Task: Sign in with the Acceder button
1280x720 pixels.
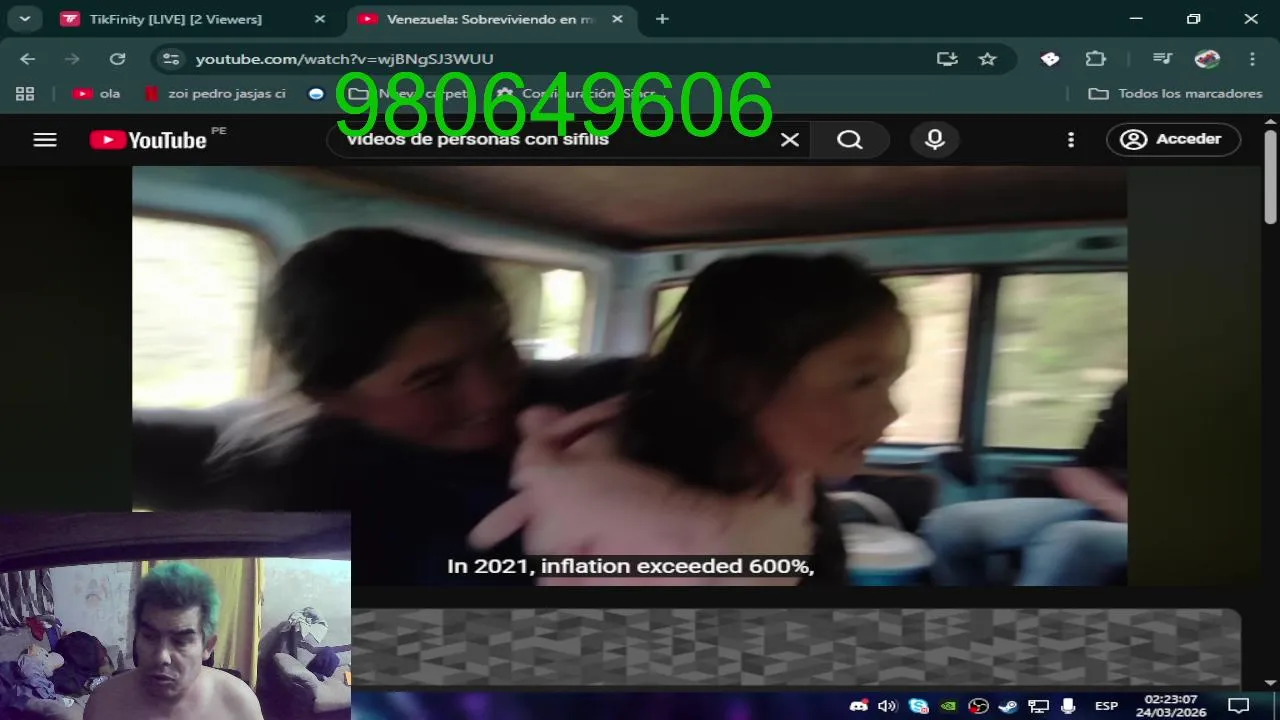Action: coord(1173,140)
